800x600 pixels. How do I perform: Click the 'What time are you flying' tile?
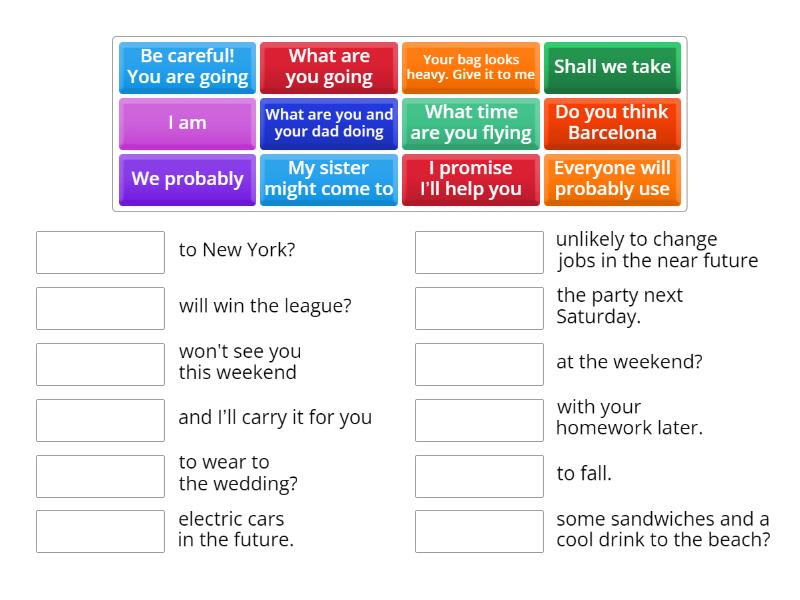pyautogui.click(x=471, y=123)
